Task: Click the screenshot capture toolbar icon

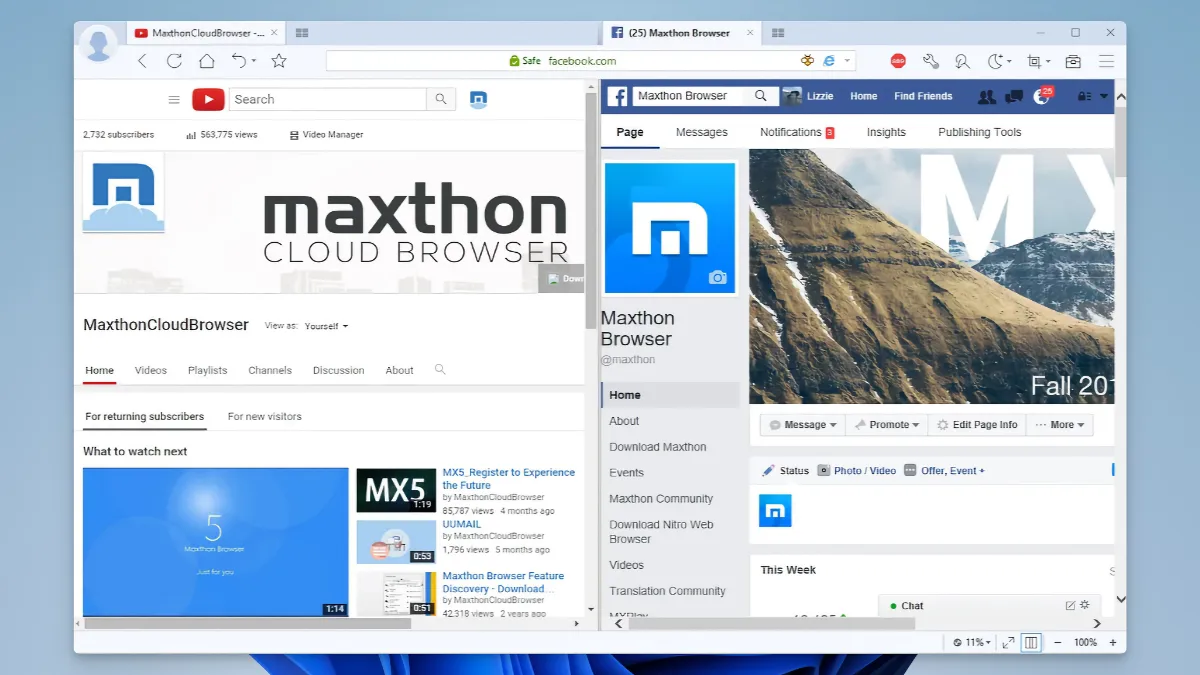Action: click(x=1035, y=60)
